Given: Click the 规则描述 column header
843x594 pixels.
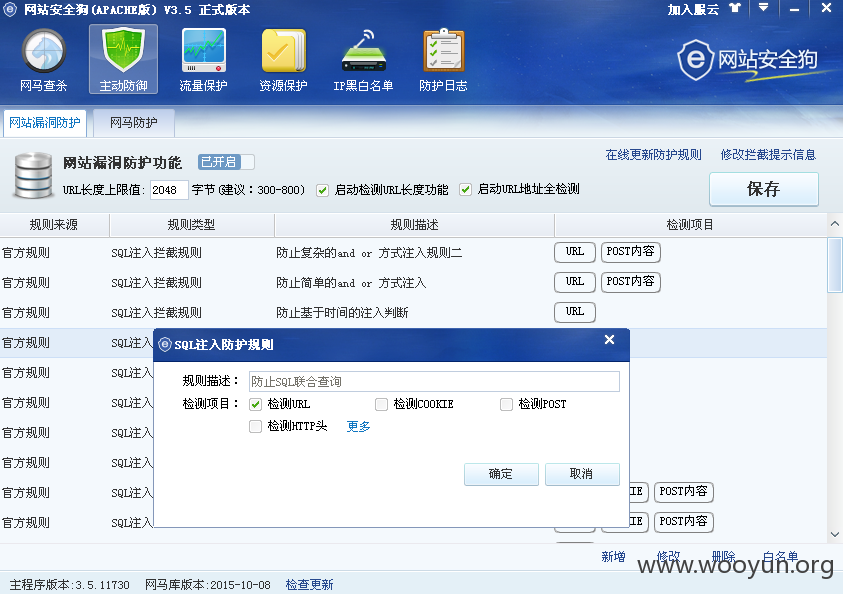Looking at the screenshot, I should pos(414,225).
